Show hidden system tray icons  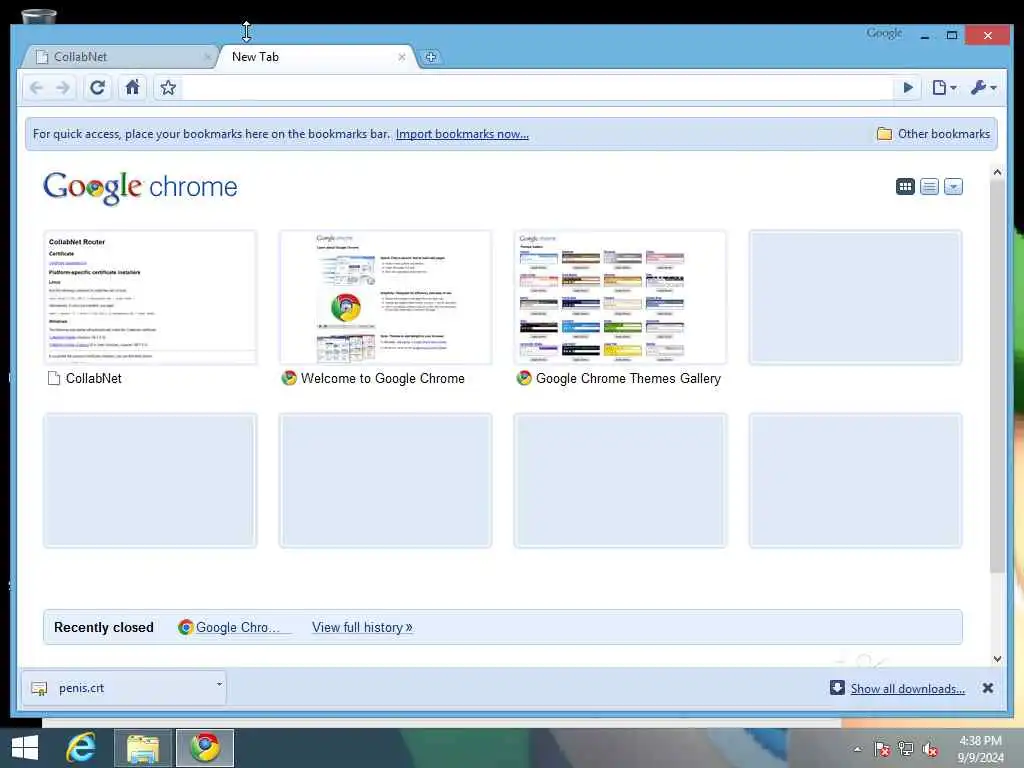tap(857, 749)
